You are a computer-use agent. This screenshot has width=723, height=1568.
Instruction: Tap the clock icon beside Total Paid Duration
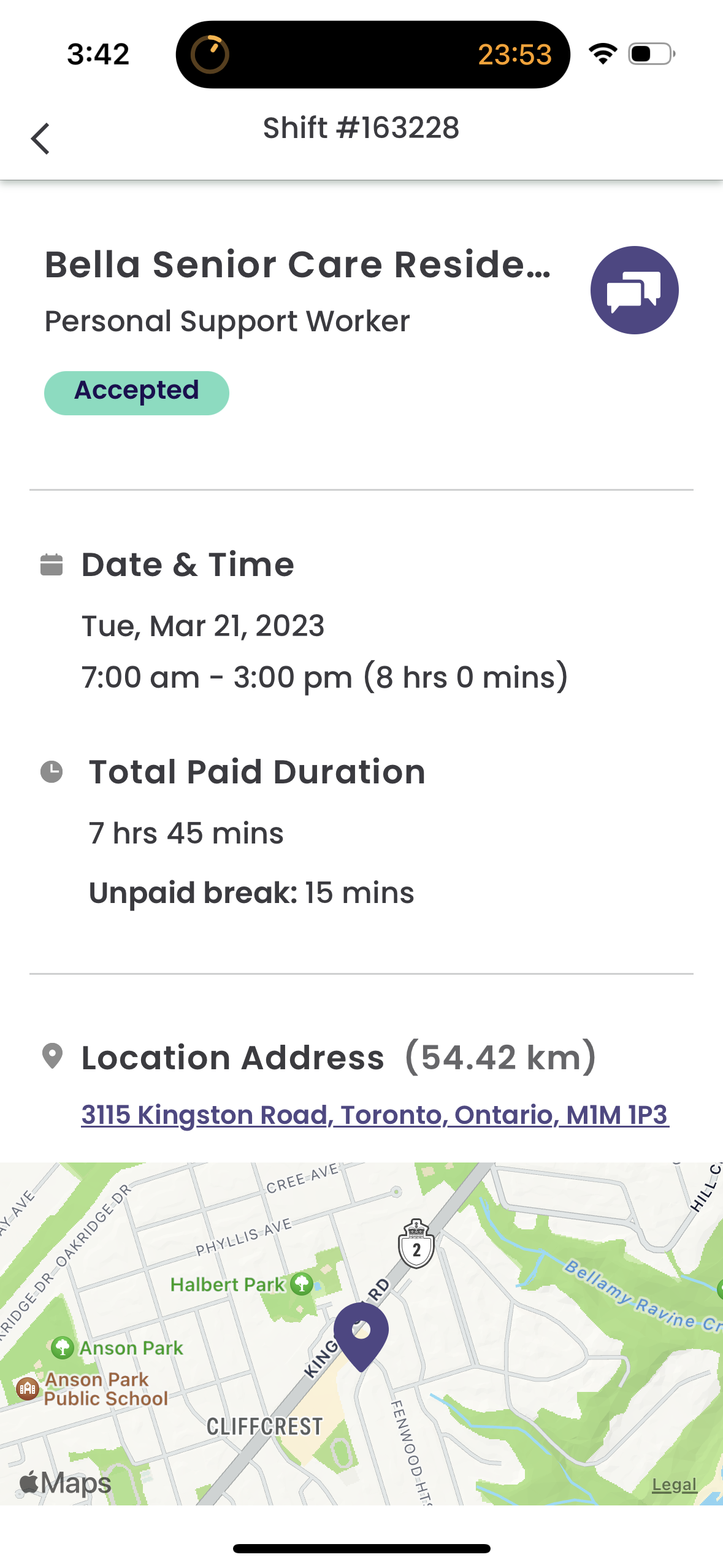click(52, 772)
